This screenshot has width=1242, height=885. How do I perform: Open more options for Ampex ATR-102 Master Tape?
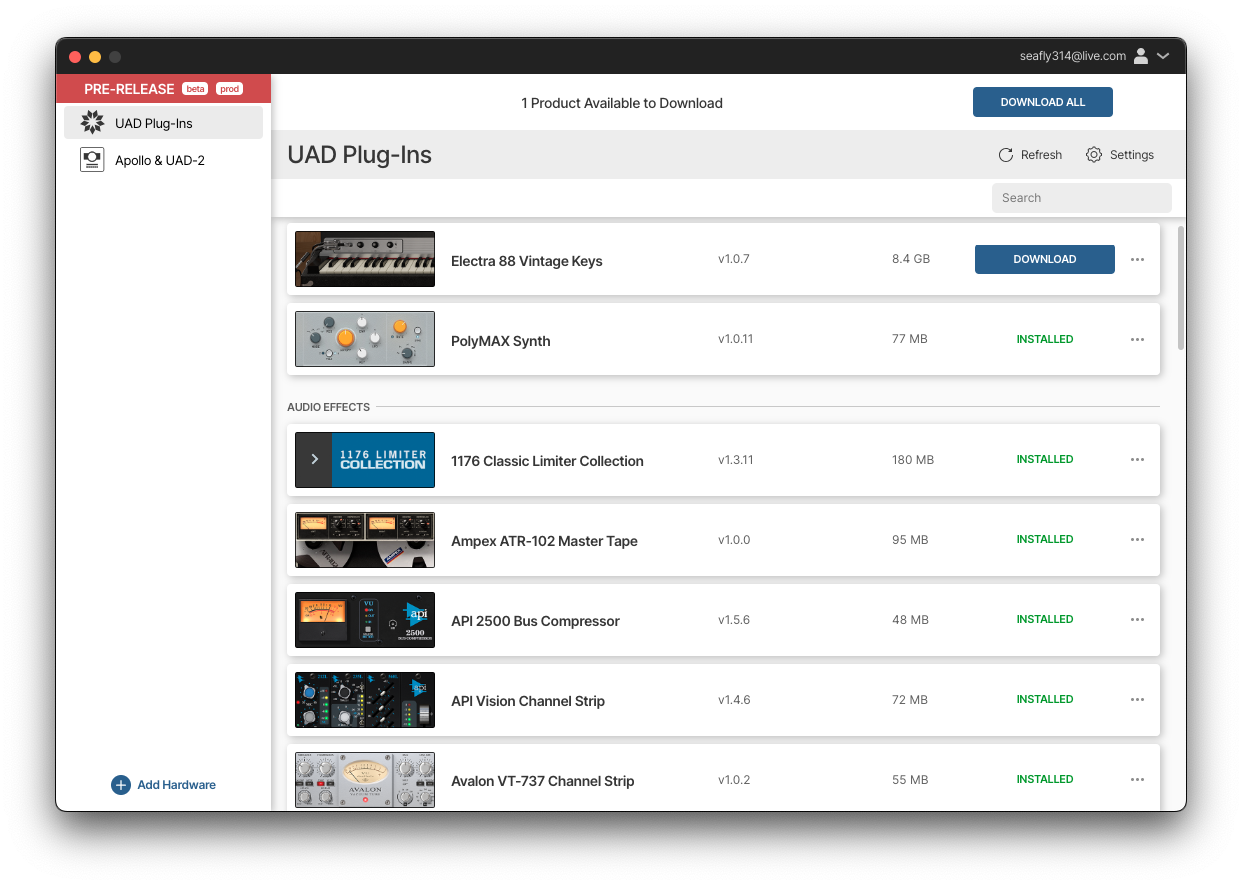point(1137,539)
